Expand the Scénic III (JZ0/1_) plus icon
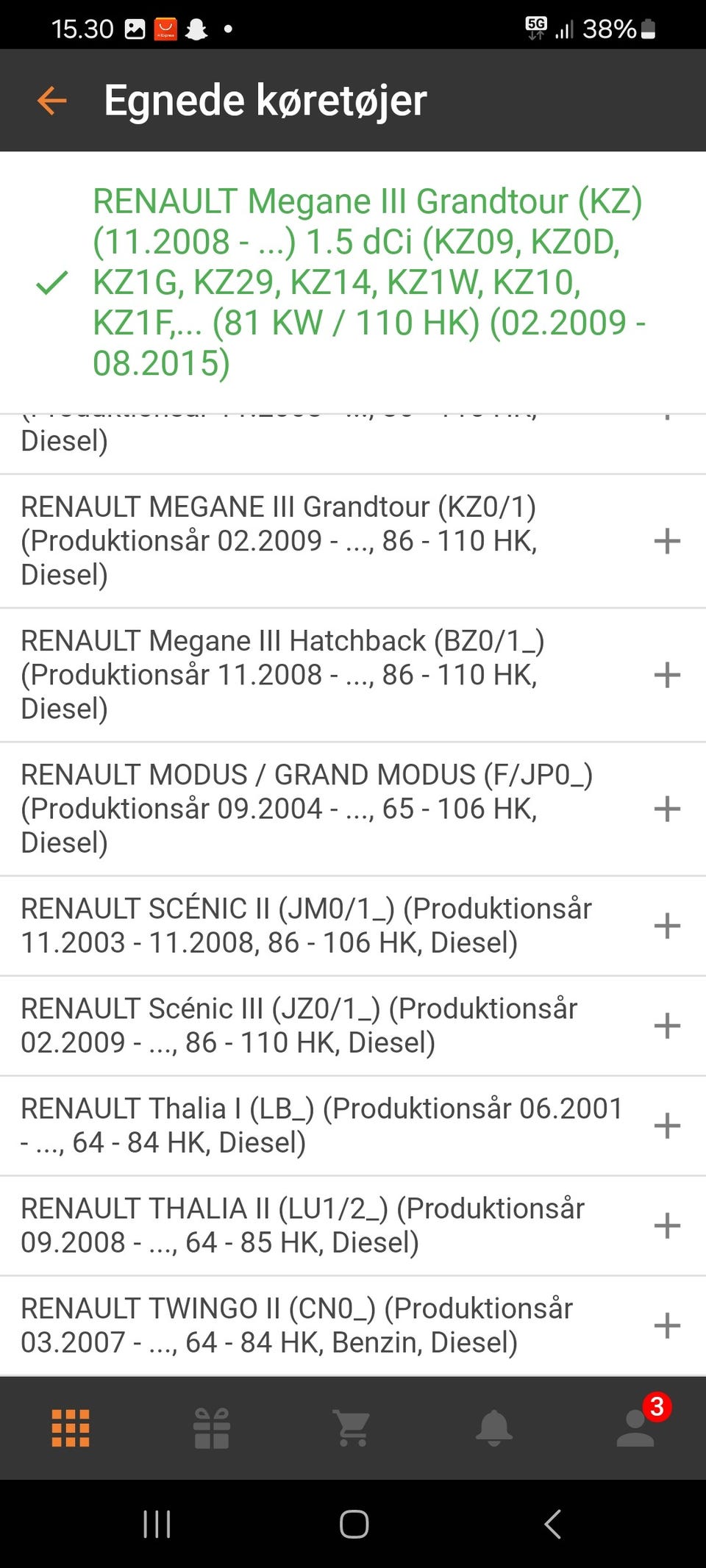This screenshot has width=706, height=1568. [667, 1025]
